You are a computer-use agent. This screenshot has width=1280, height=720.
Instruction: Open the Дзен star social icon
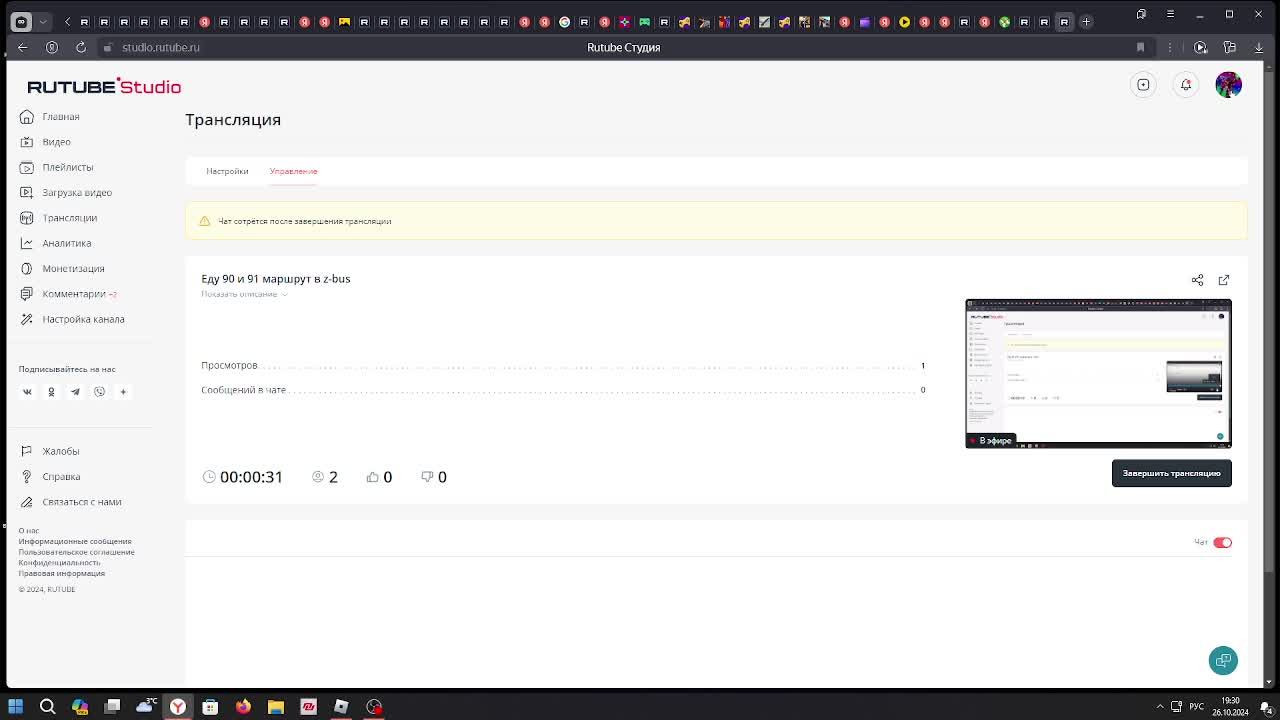(123, 392)
